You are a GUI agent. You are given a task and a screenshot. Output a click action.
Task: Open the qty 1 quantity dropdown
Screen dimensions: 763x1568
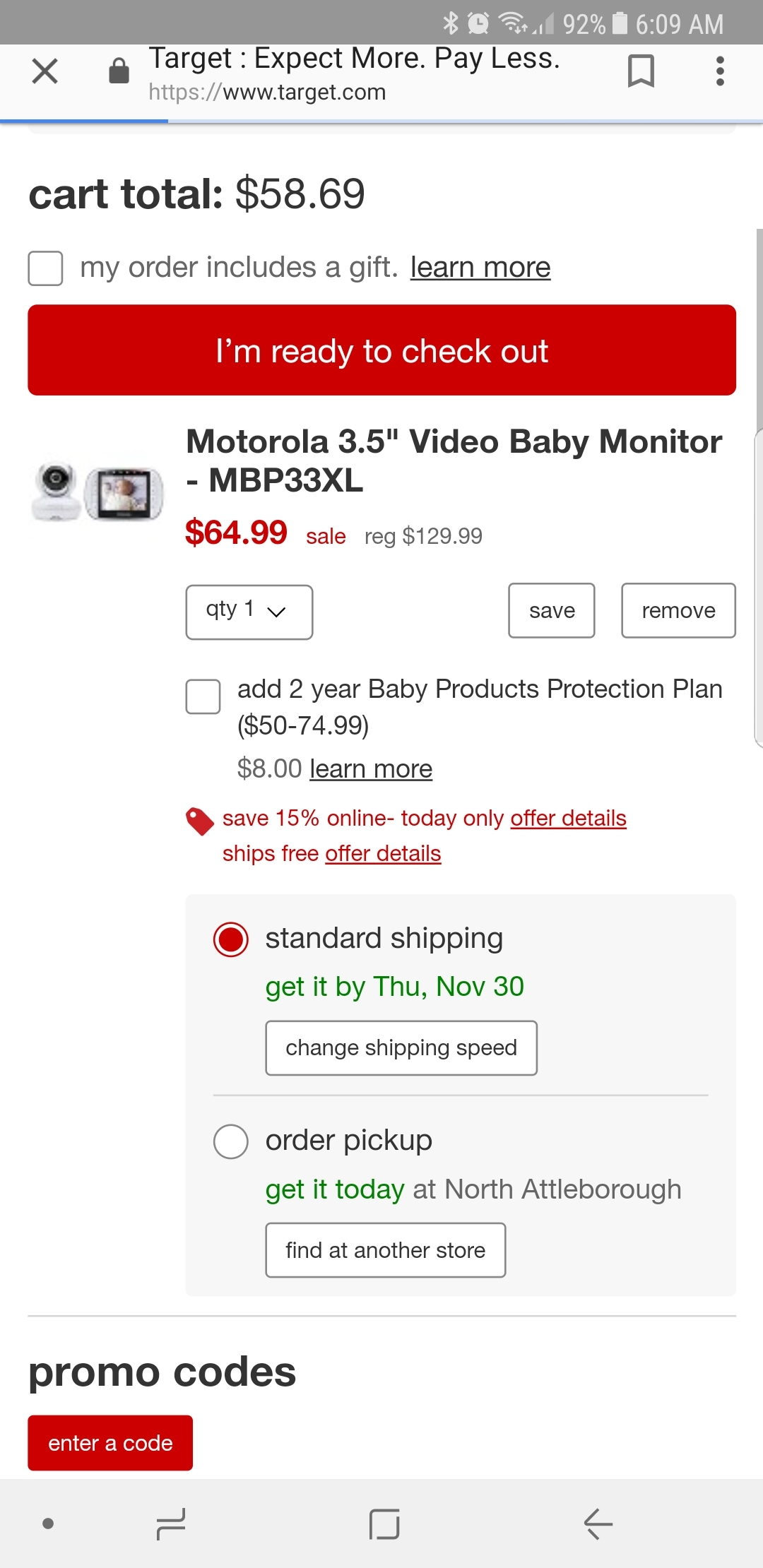coord(249,612)
